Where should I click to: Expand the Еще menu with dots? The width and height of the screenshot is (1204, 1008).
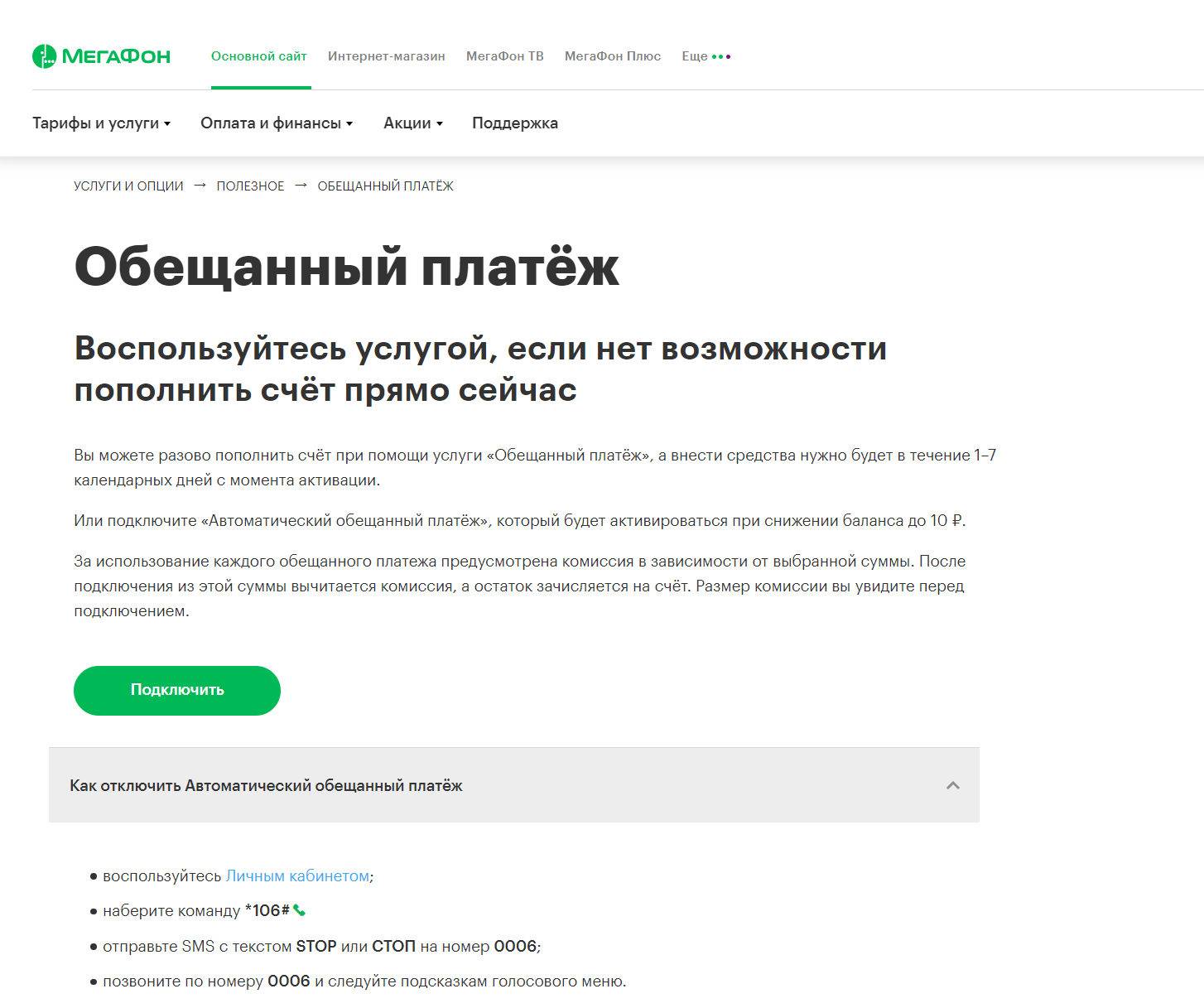(706, 56)
